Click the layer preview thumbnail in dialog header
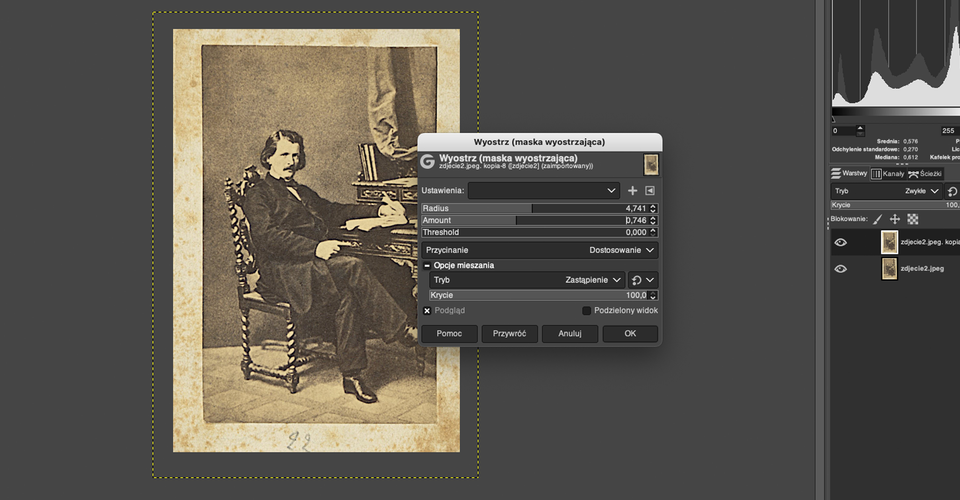 651,165
